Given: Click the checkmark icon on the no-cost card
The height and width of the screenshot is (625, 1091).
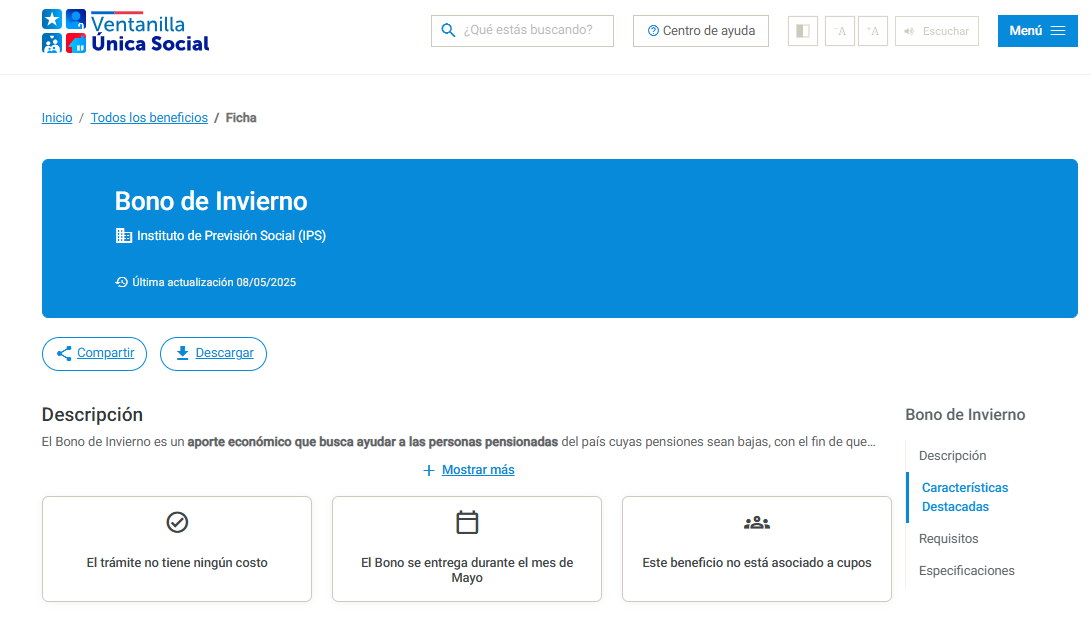Looking at the screenshot, I should pos(177,522).
